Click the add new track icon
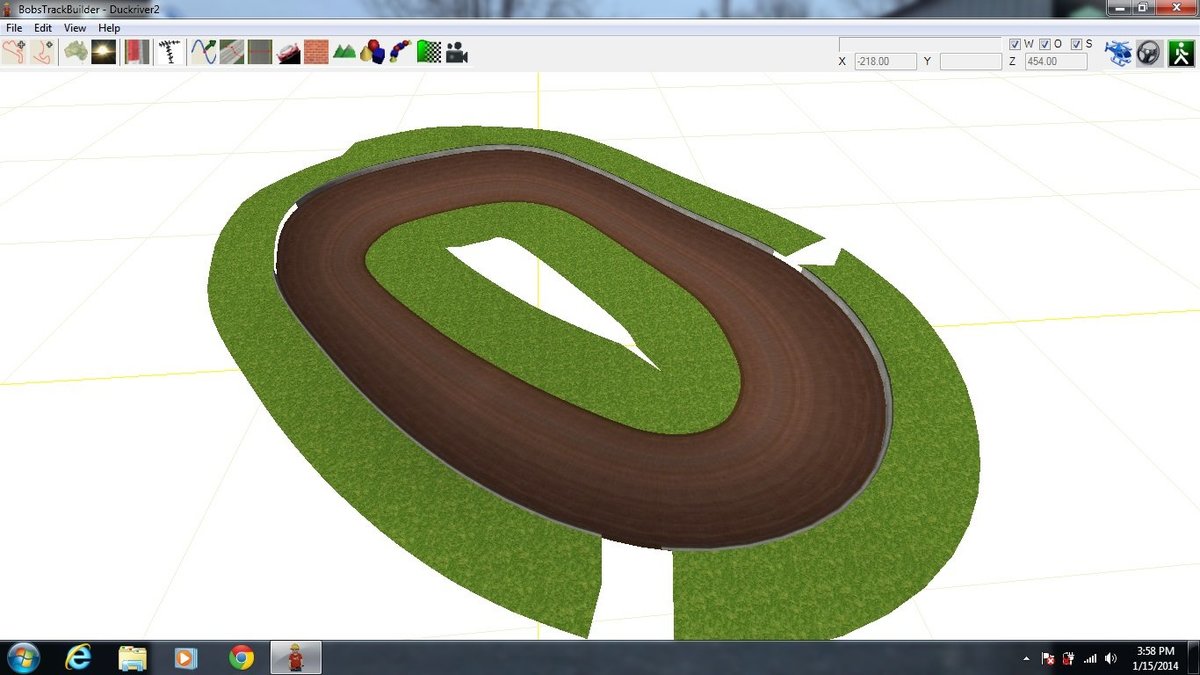 [x=14, y=51]
